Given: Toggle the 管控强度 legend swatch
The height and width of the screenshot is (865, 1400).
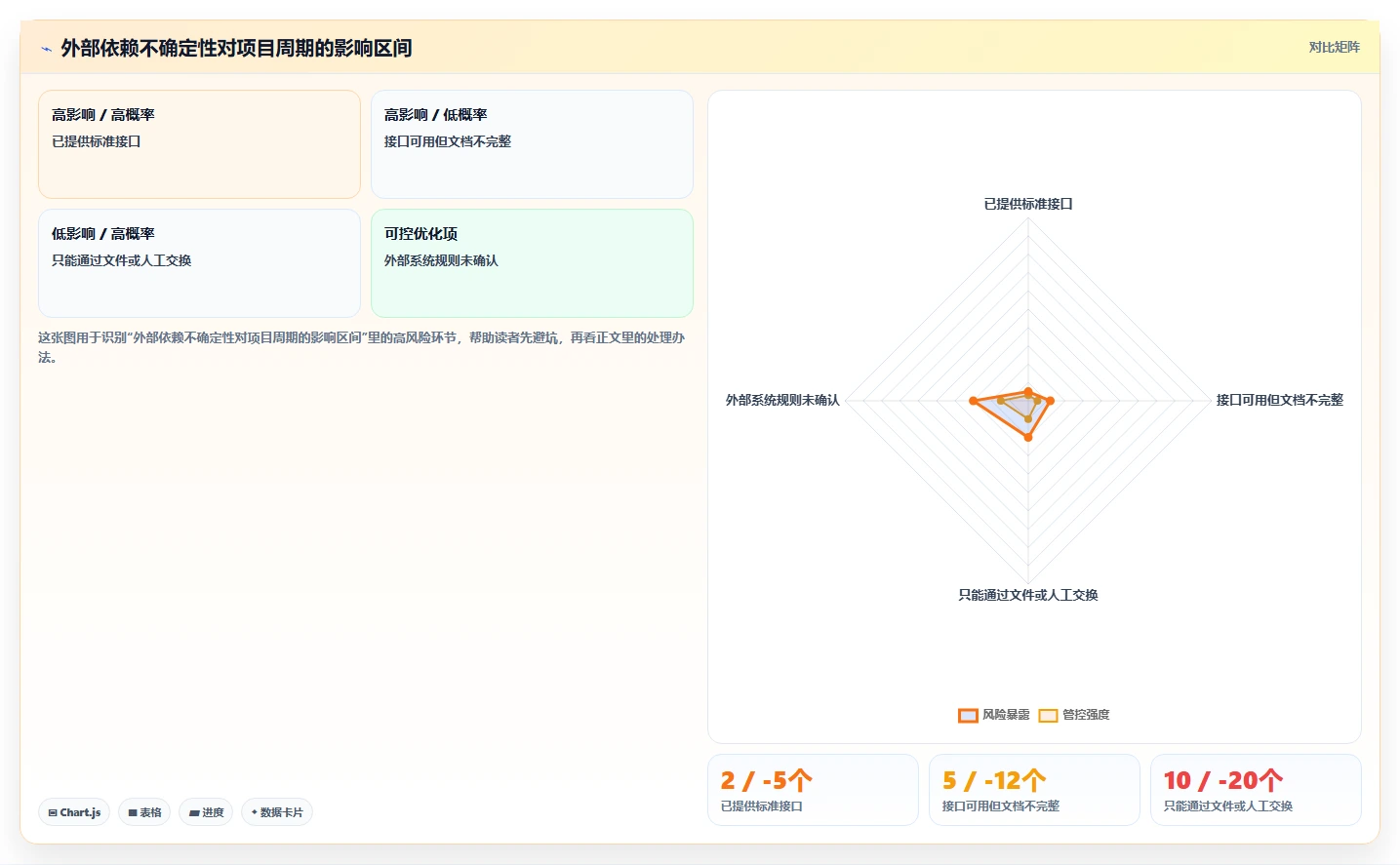Looking at the screenshot, I should click(x=1048, y=715).
